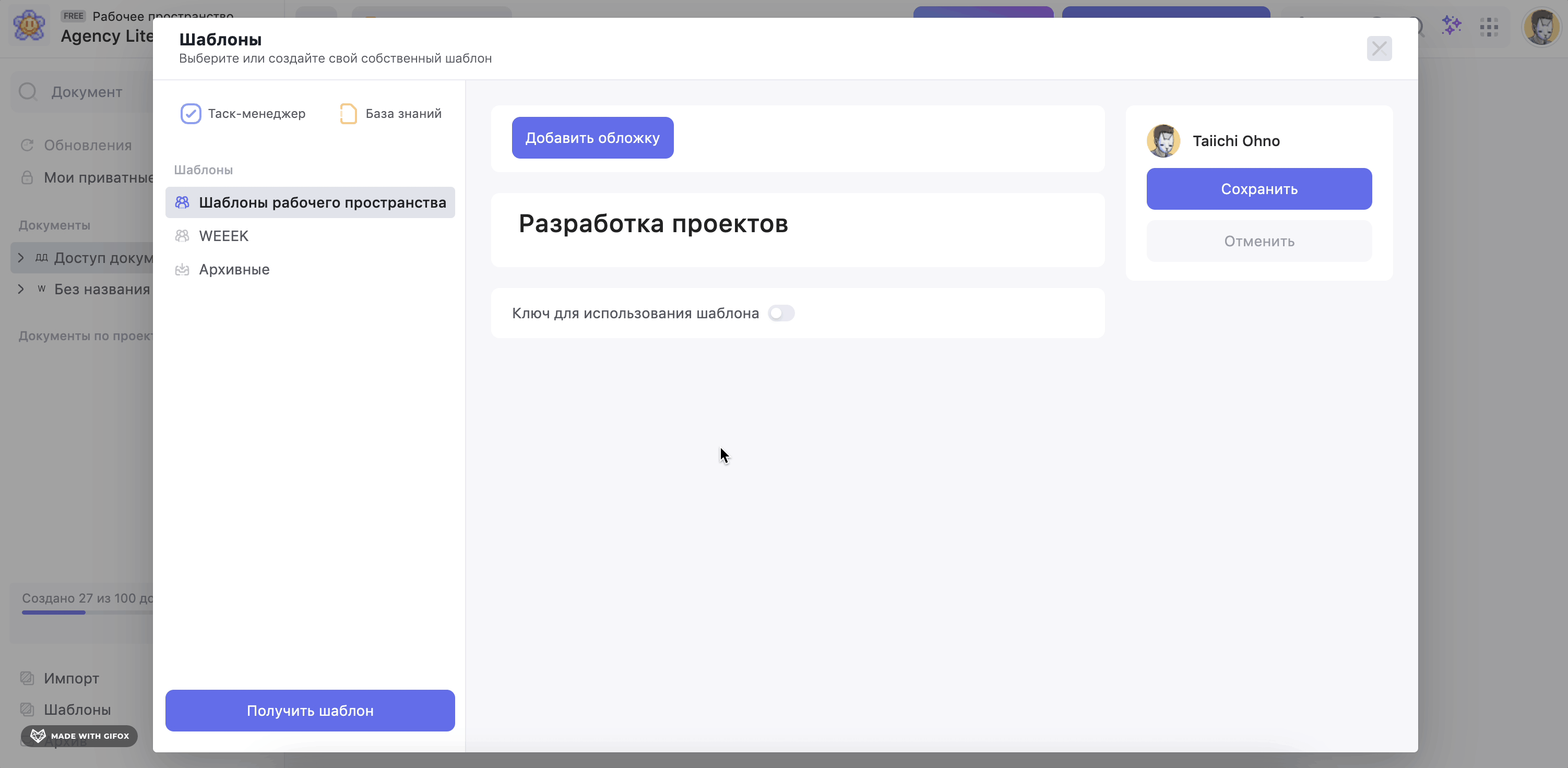Open the AI sparkles icon in top bar
The image size is (1568, 768).
1451,26
